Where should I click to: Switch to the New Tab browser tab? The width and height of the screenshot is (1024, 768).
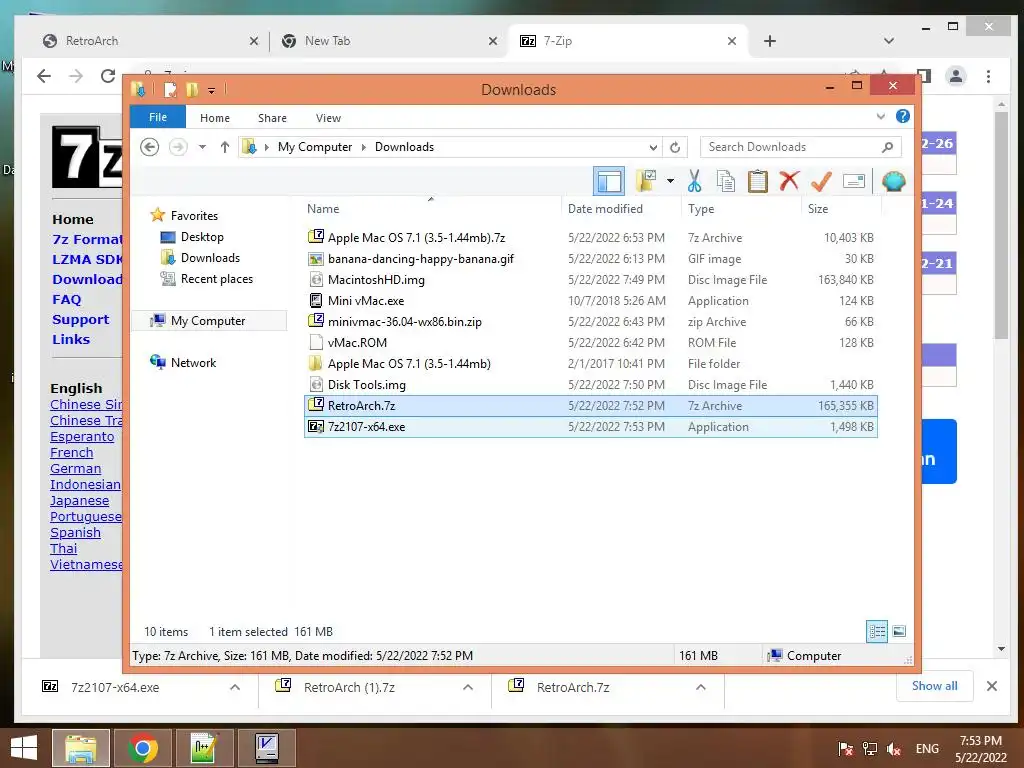(x=389, y=40)
